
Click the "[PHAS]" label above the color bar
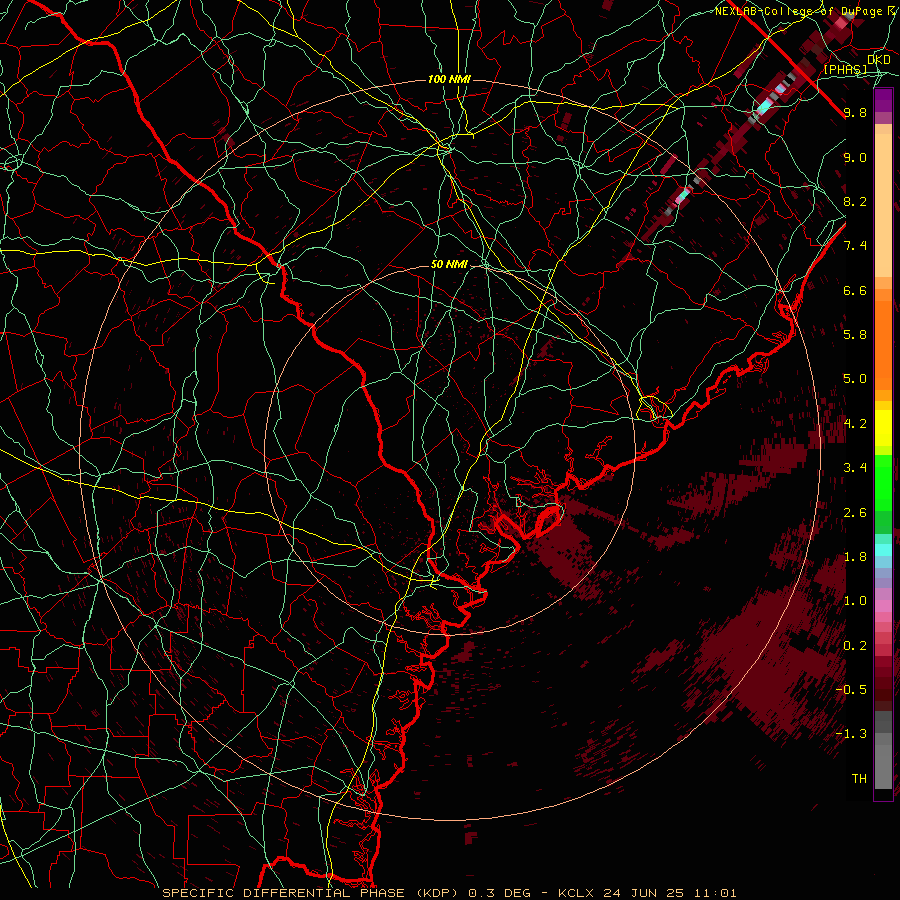pyautogui.click(x=845, y=69)
